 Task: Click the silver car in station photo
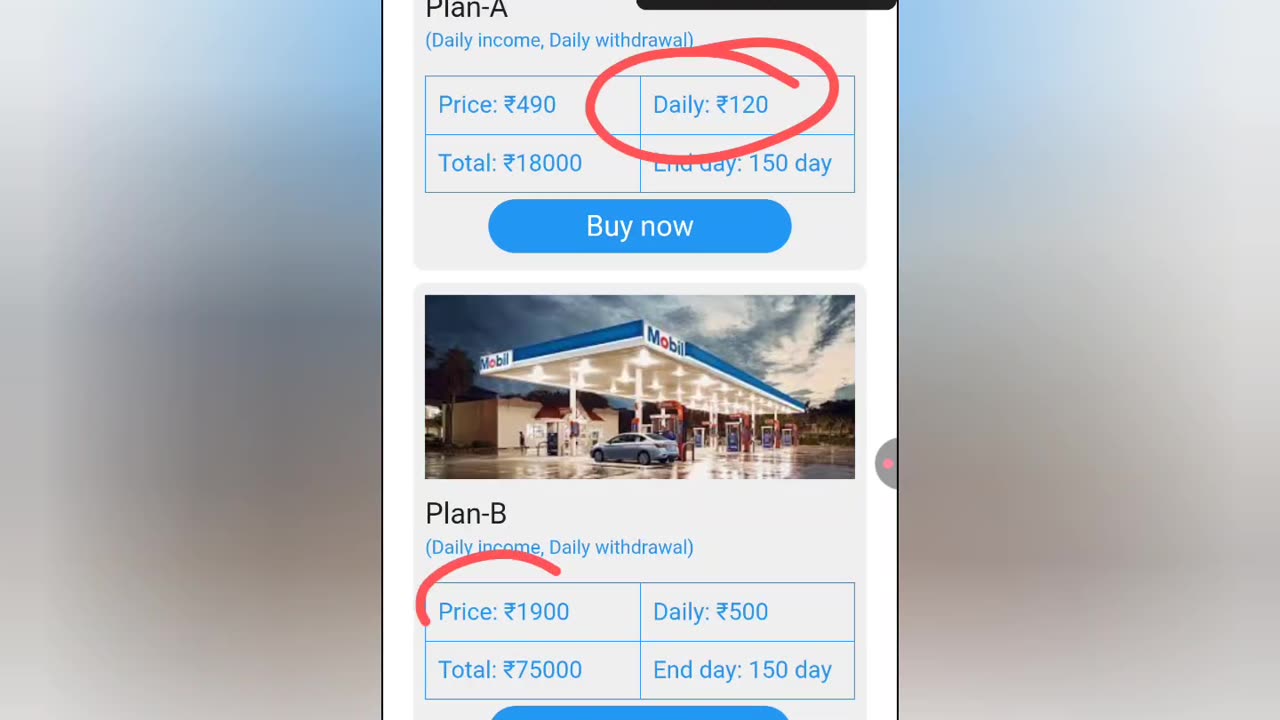click(634, 449)
